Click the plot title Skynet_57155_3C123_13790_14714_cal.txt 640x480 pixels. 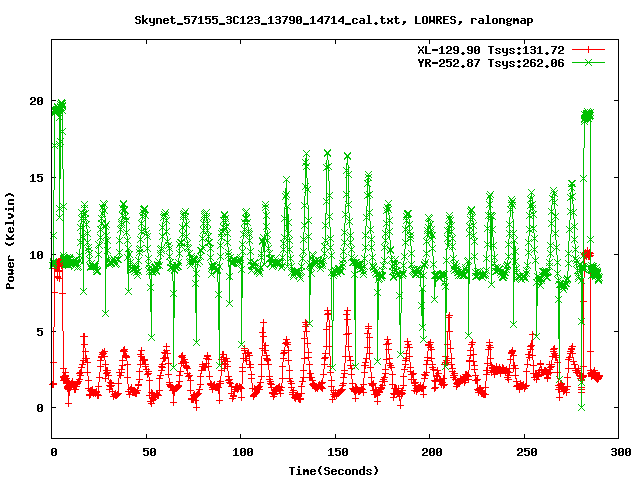click(x=267, y=20)
